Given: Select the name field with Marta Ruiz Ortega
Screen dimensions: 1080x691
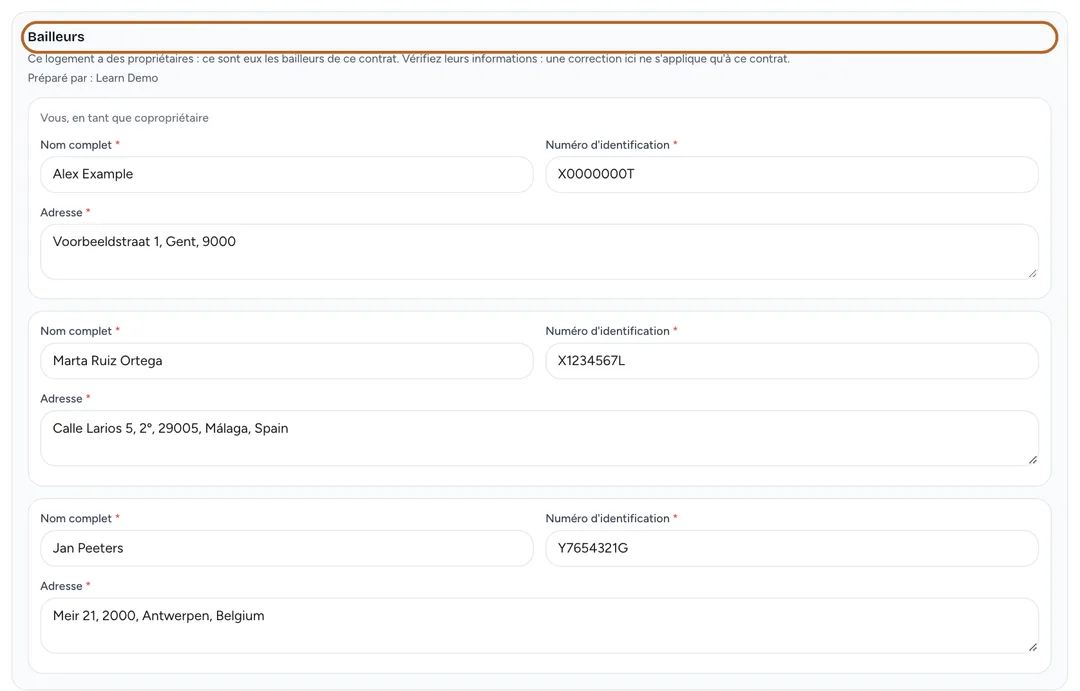Looking at the screenshot, I should coord(287,361).
